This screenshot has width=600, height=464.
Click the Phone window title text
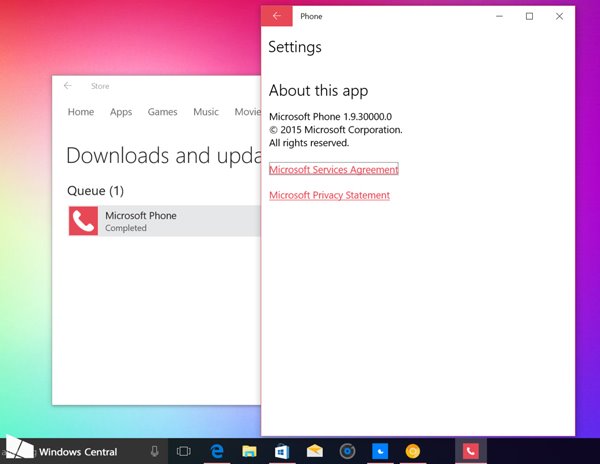(311, 16)
